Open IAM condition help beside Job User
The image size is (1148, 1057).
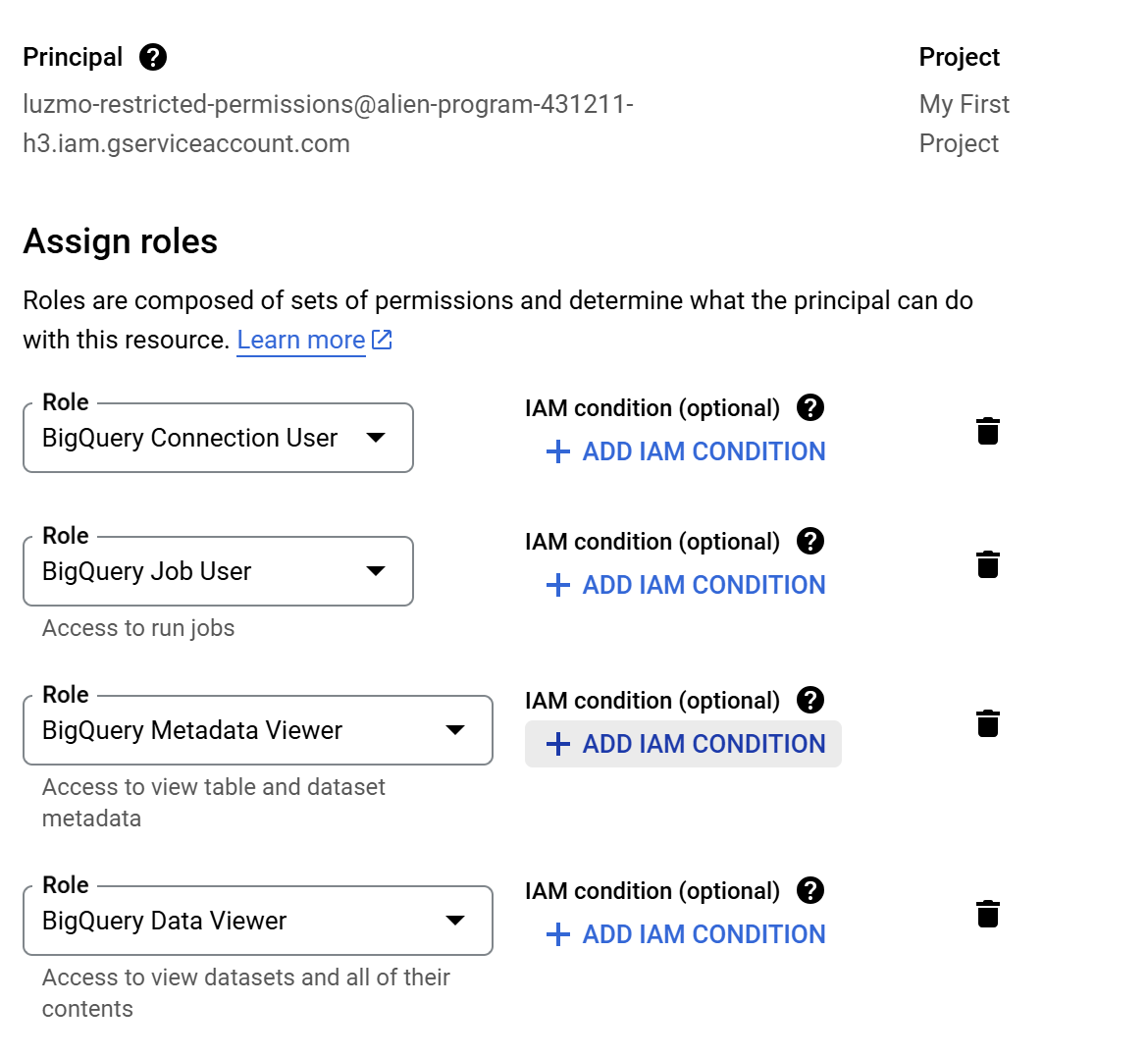coord(810,541)
